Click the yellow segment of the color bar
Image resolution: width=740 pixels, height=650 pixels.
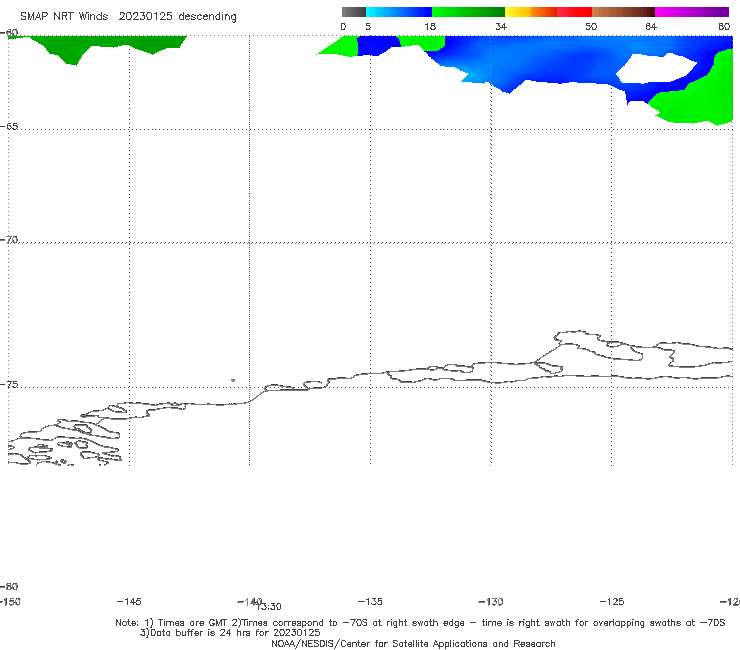pyautogui.click(x=518, y=12)
